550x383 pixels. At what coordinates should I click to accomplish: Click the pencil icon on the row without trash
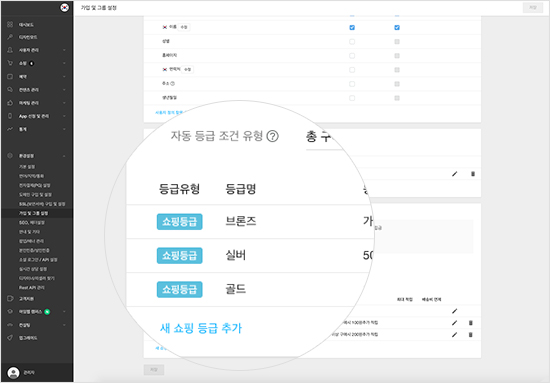coord(455,311)
